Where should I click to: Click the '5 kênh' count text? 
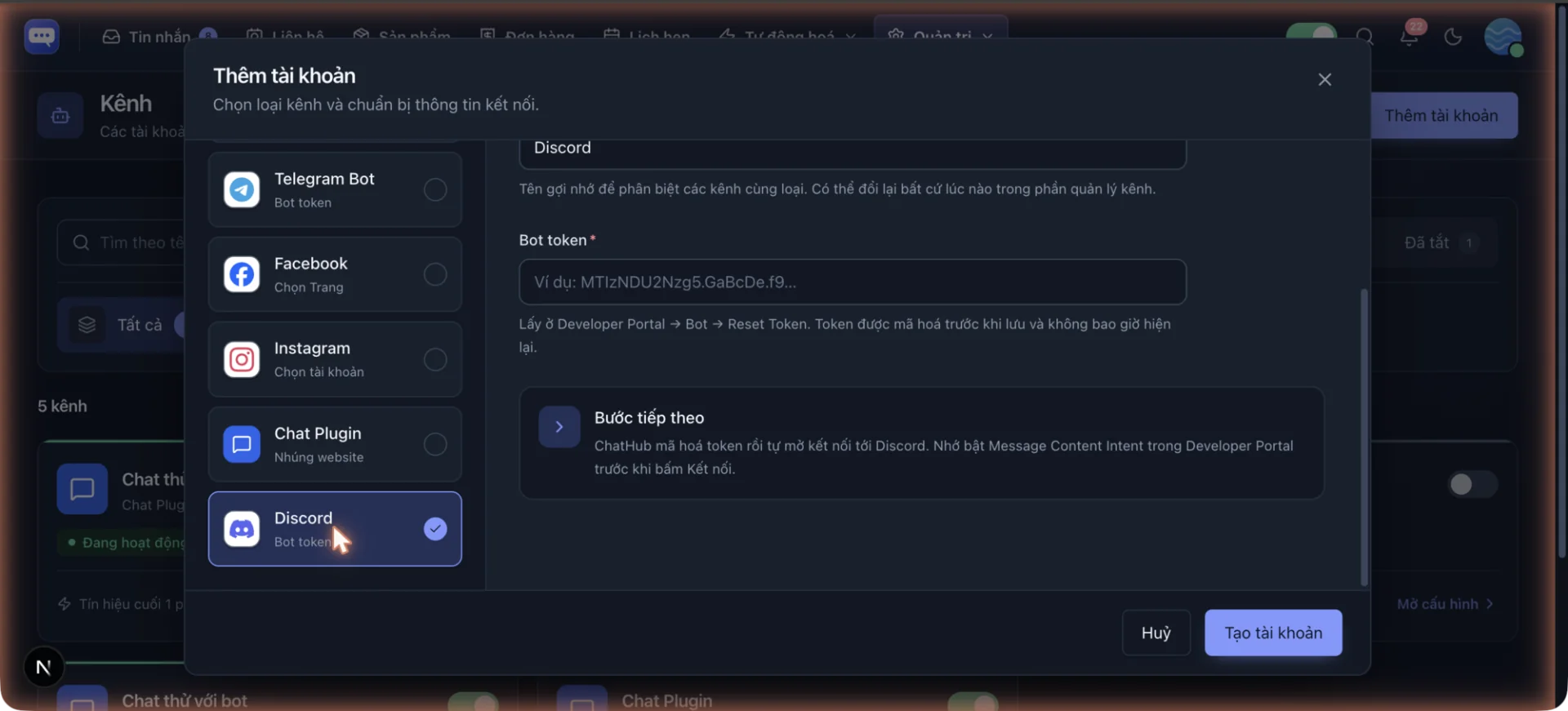tap(62, 406)
